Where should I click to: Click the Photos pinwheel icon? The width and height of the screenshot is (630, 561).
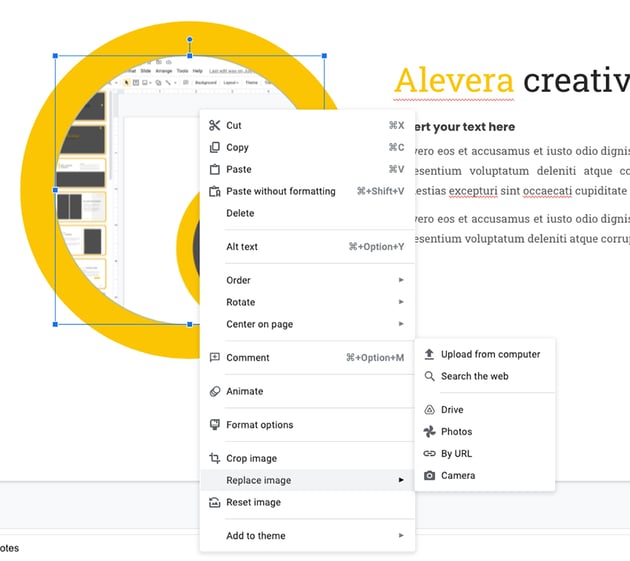click(x=429, y=432)
